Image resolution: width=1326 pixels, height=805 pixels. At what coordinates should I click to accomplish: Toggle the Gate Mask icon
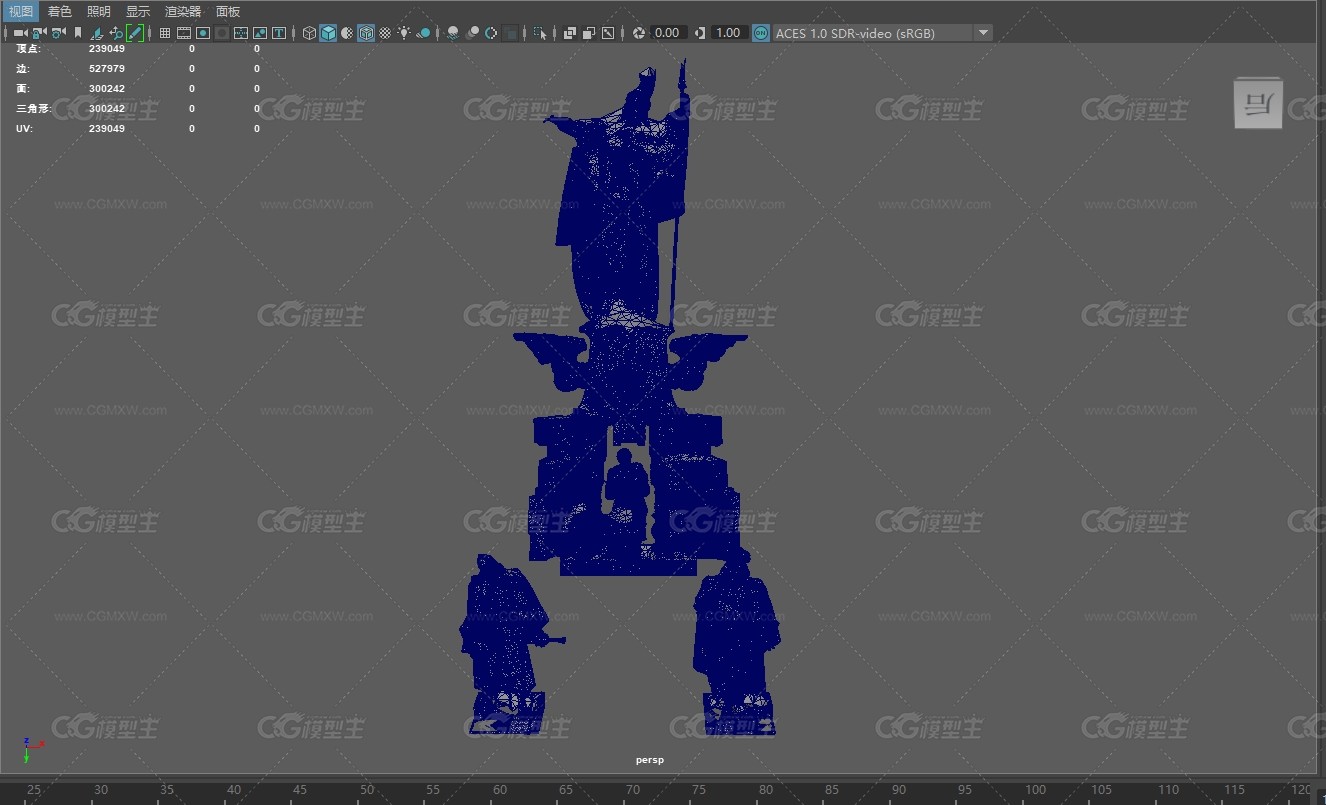click(222, 33)
